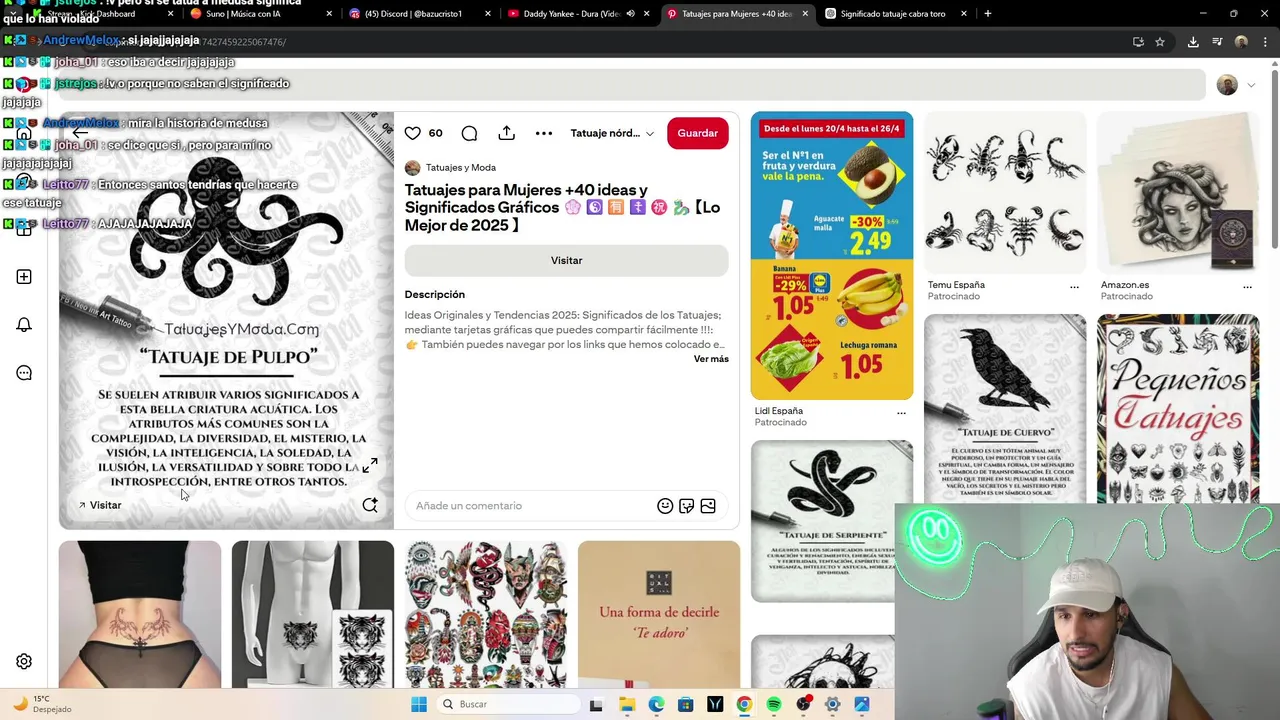
Task: Click the Pinterest search bar at top
Action: point(632,85)
